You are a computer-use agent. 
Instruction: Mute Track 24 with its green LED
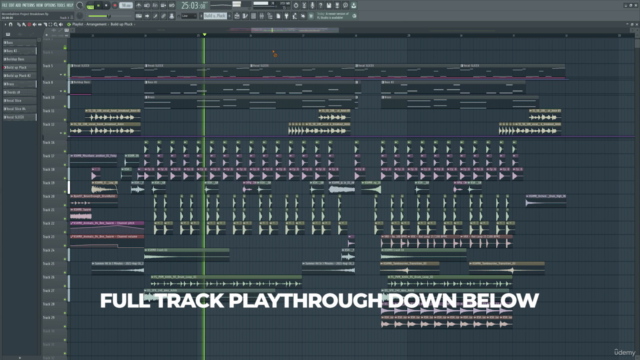tap(65, 259)
